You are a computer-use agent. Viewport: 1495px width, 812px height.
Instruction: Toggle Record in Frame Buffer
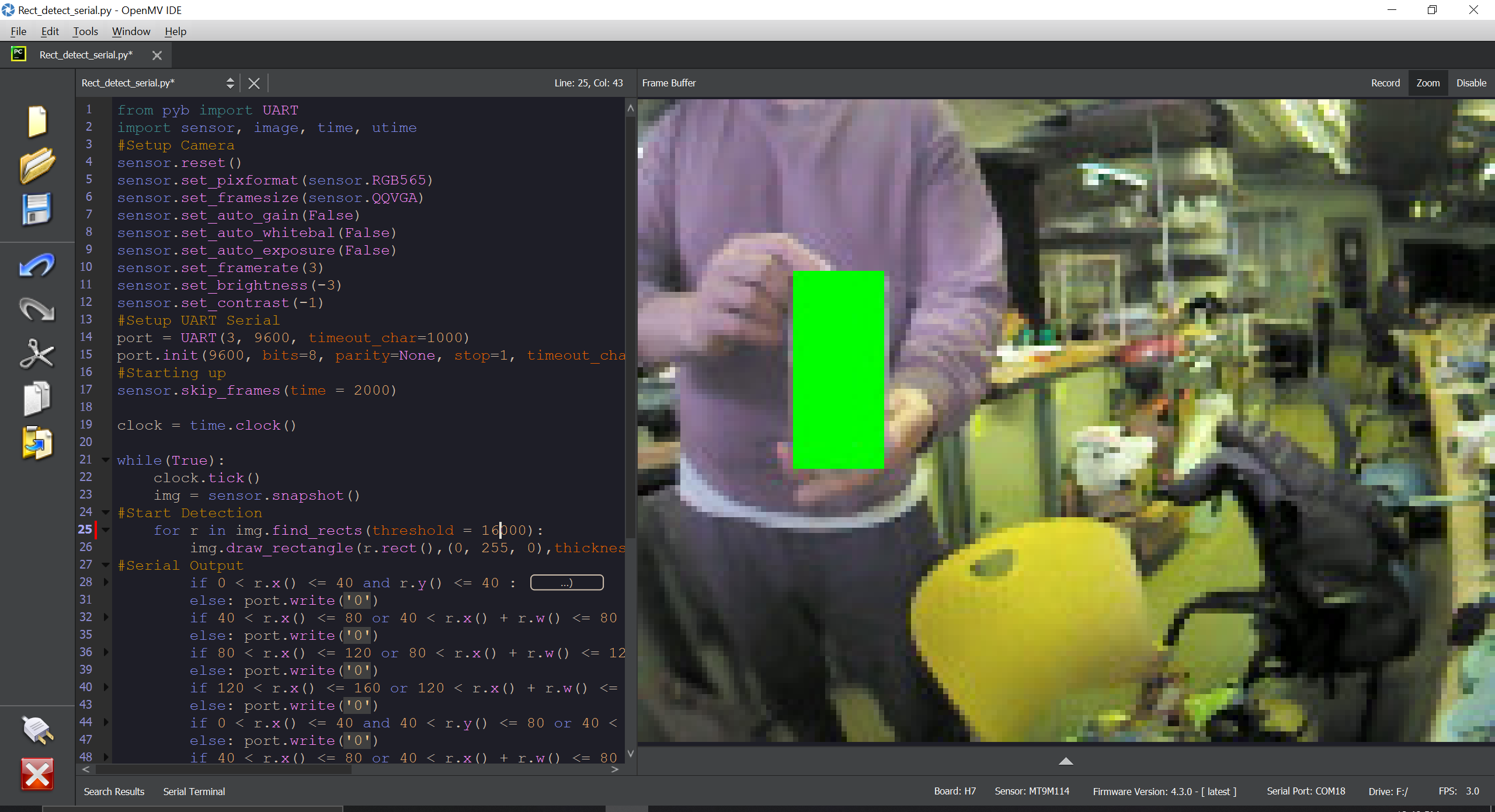(x=1385, y=83)
